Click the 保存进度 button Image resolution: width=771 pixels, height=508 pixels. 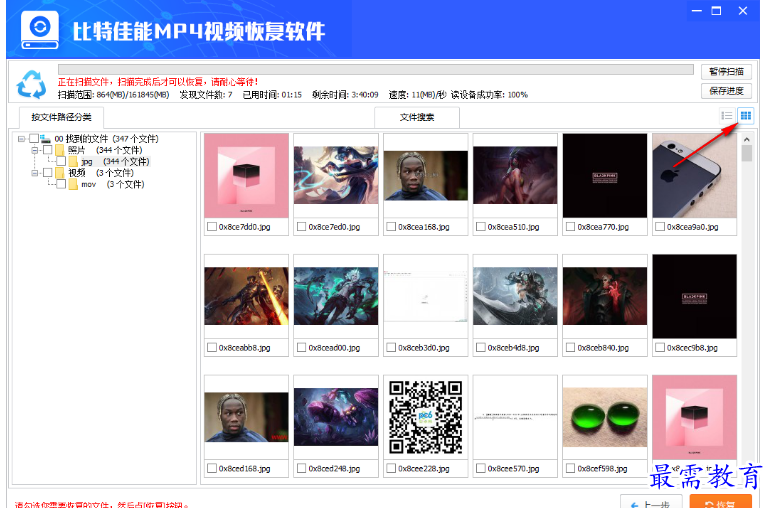[726, 91]
